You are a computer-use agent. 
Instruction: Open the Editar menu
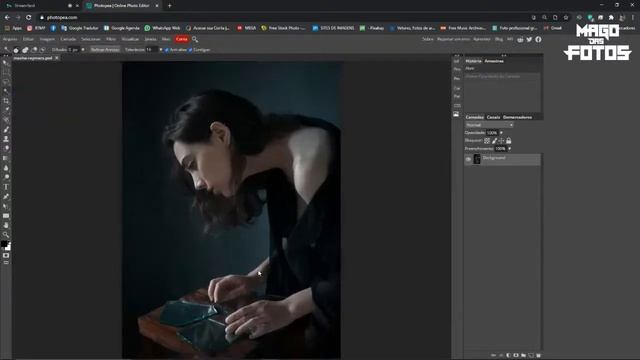click(x=28, y=39)
